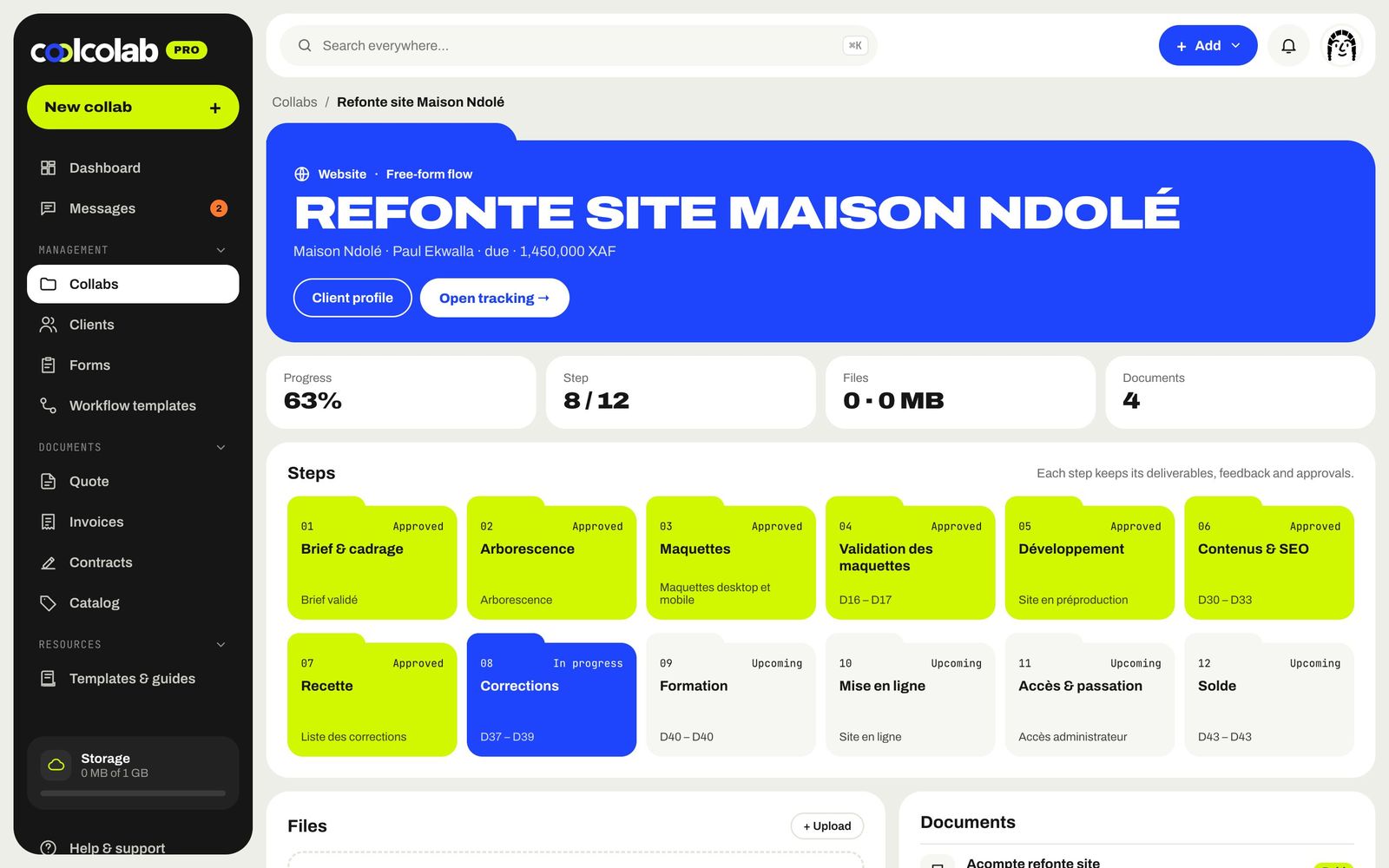
Task: Focus the Search everywhere field
Action: (x=578, y=46)
